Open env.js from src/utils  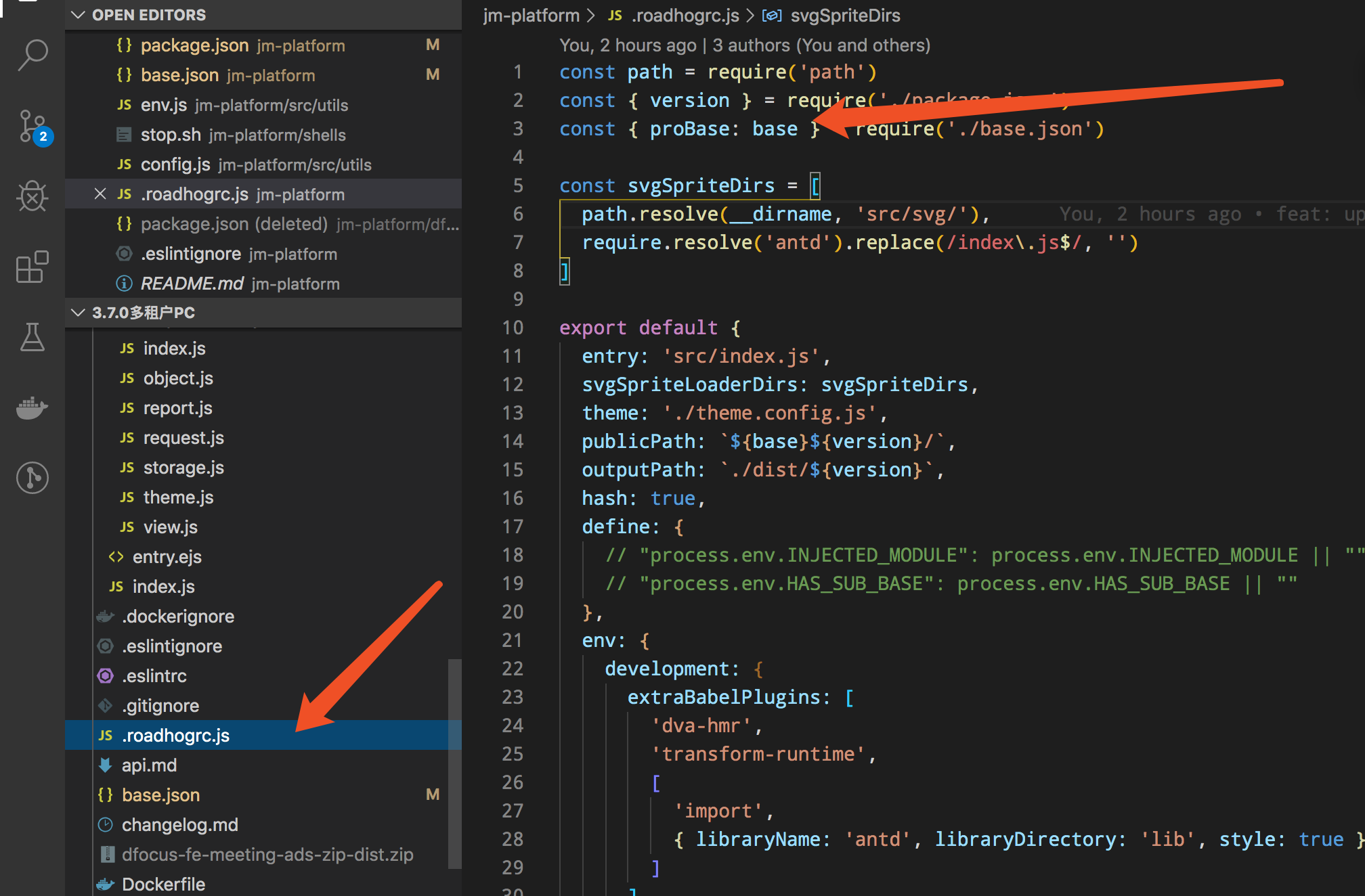coord(263,105)
